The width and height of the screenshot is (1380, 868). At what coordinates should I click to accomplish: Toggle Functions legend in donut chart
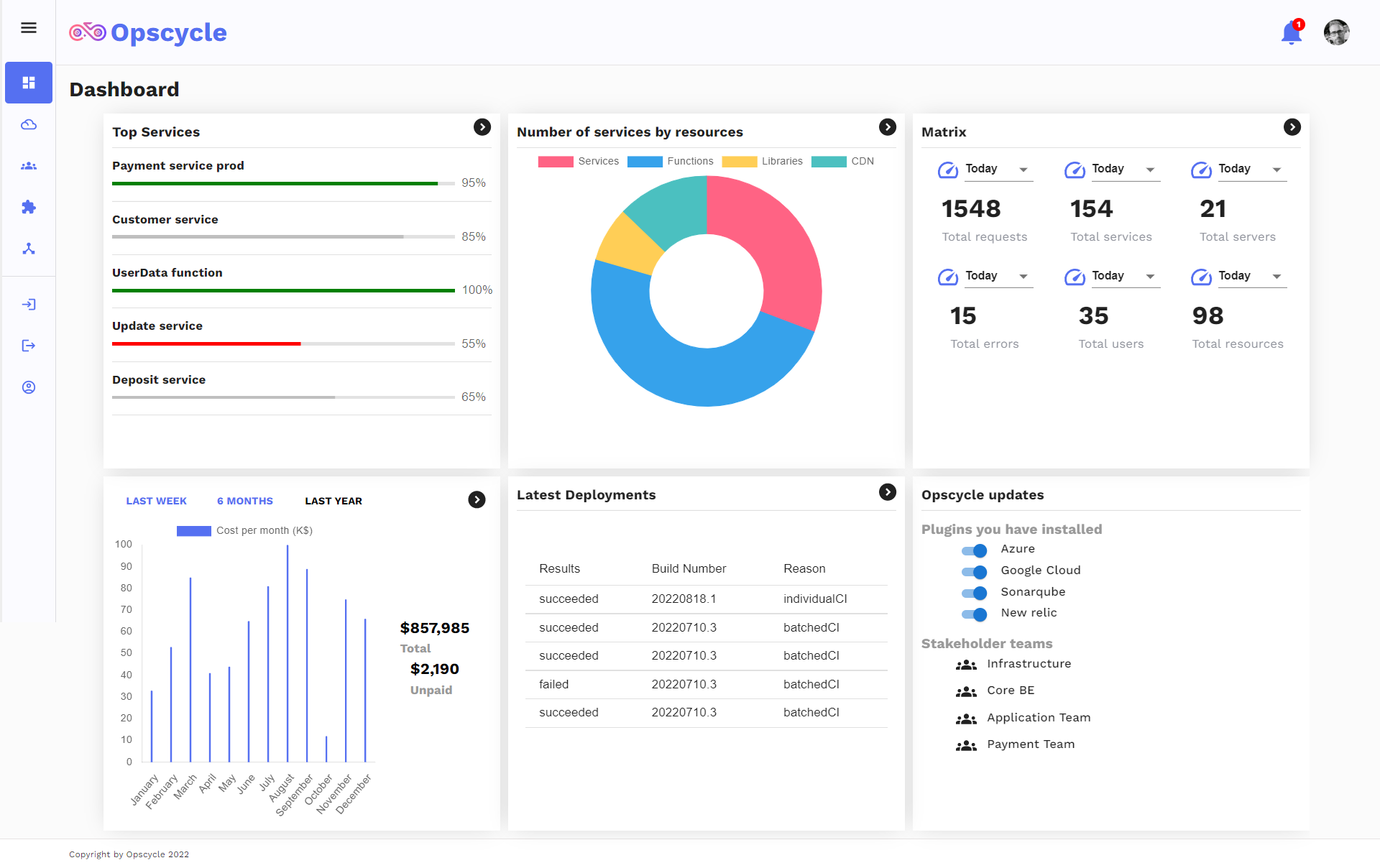[x=670, y=162]
